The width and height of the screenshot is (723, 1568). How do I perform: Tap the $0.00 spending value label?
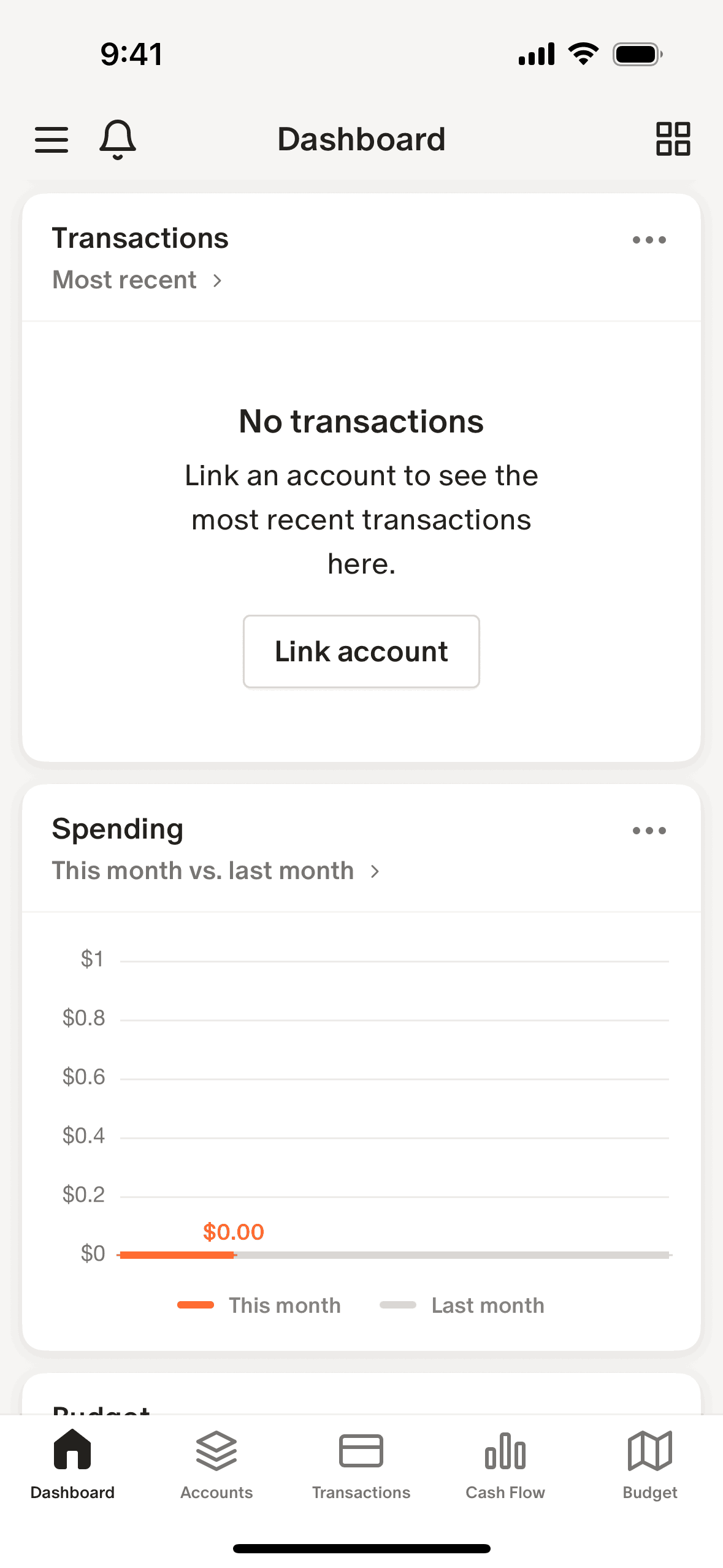click(x=234, y=1232)
